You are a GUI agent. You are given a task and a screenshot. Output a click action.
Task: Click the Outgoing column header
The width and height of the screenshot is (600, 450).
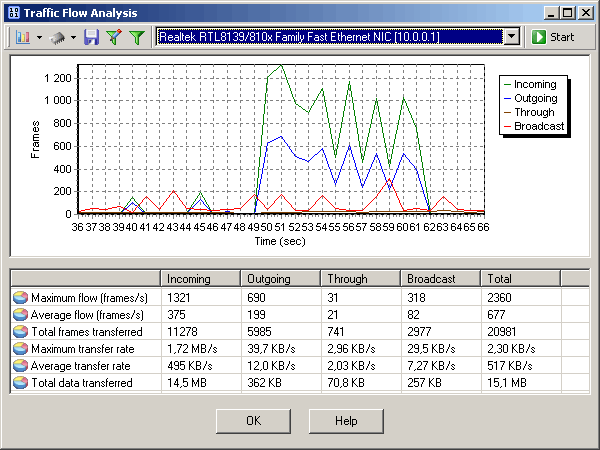point(280,279)
